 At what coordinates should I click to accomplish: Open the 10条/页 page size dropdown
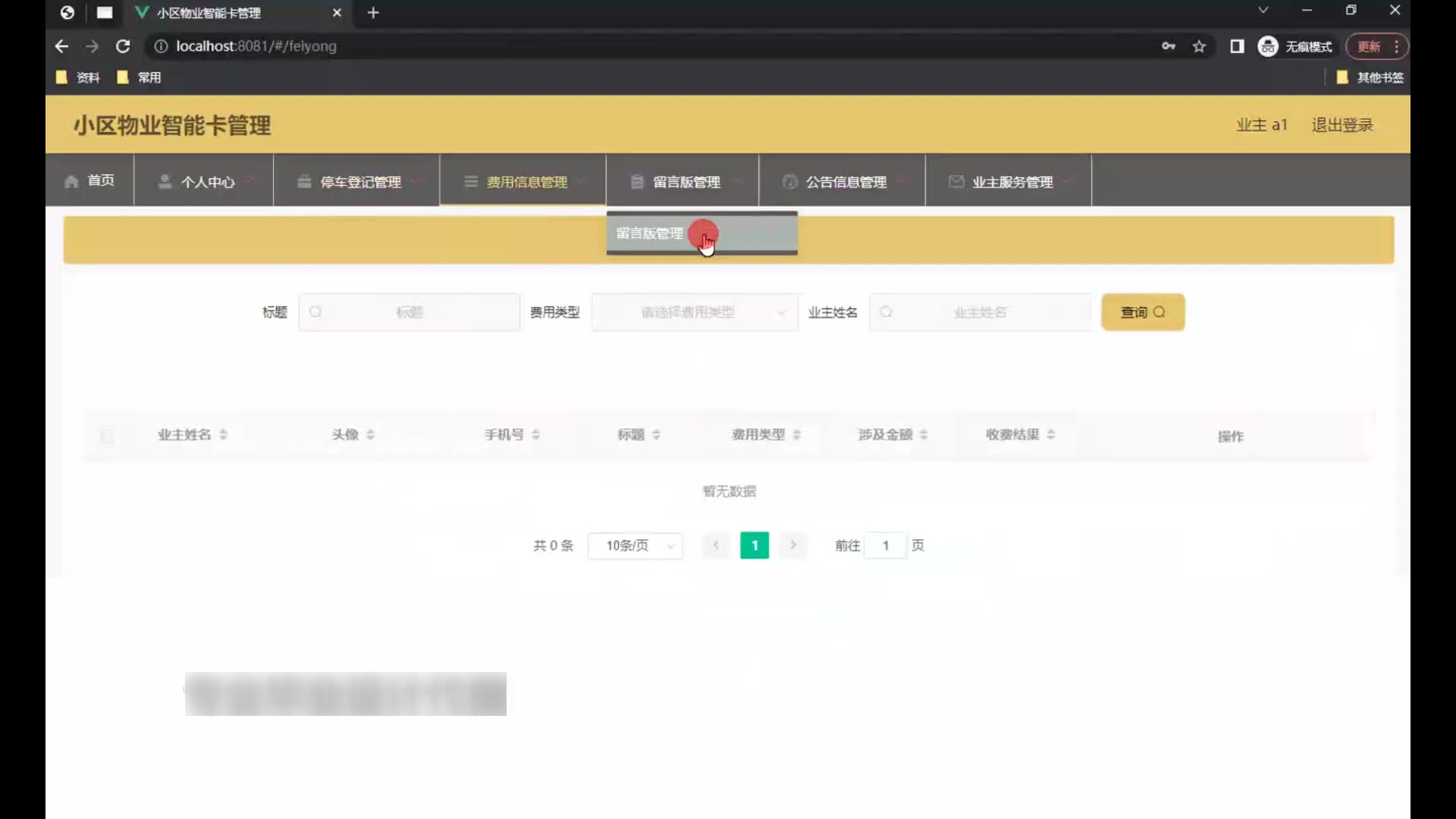coord(635,546)
